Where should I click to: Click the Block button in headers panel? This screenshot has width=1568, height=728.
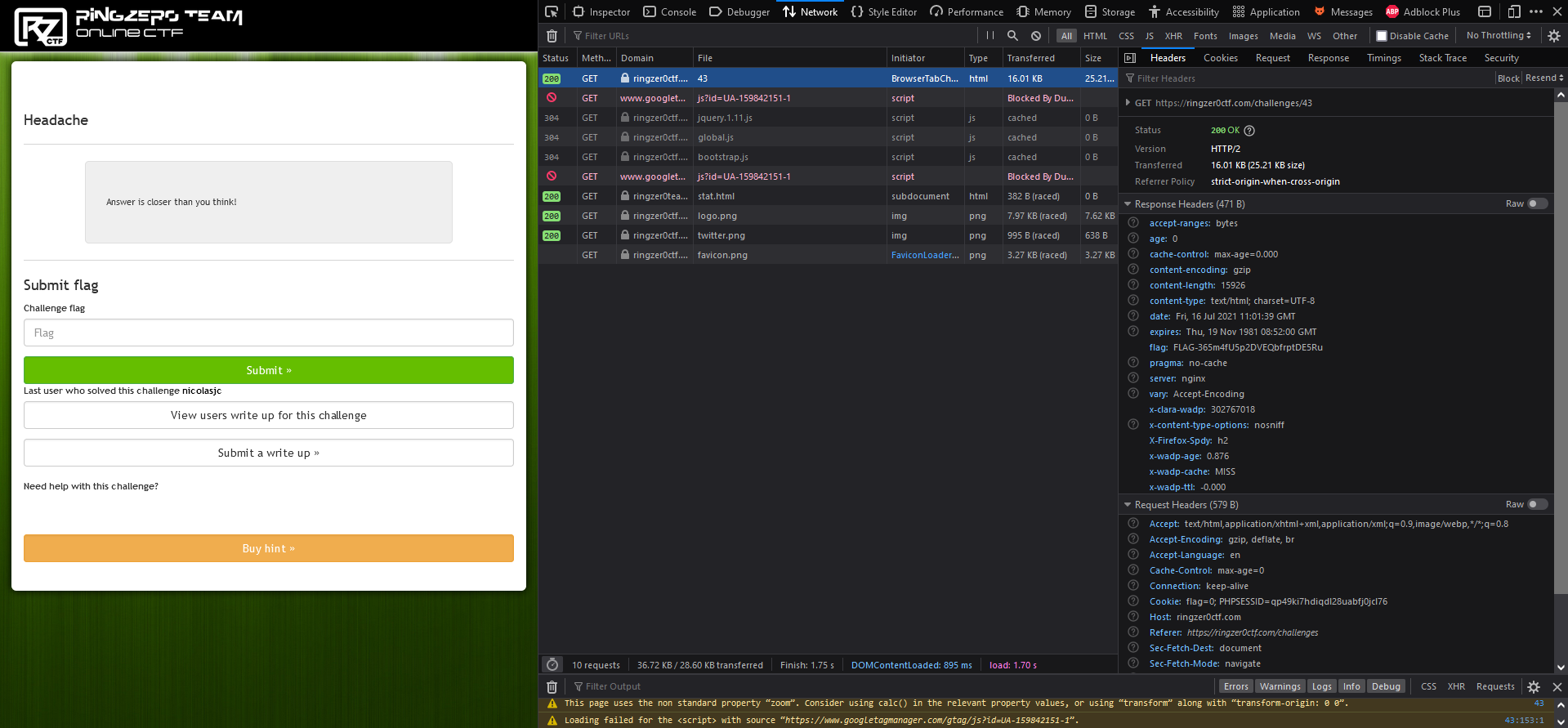pyautogui.click(x=1508, y=78)
